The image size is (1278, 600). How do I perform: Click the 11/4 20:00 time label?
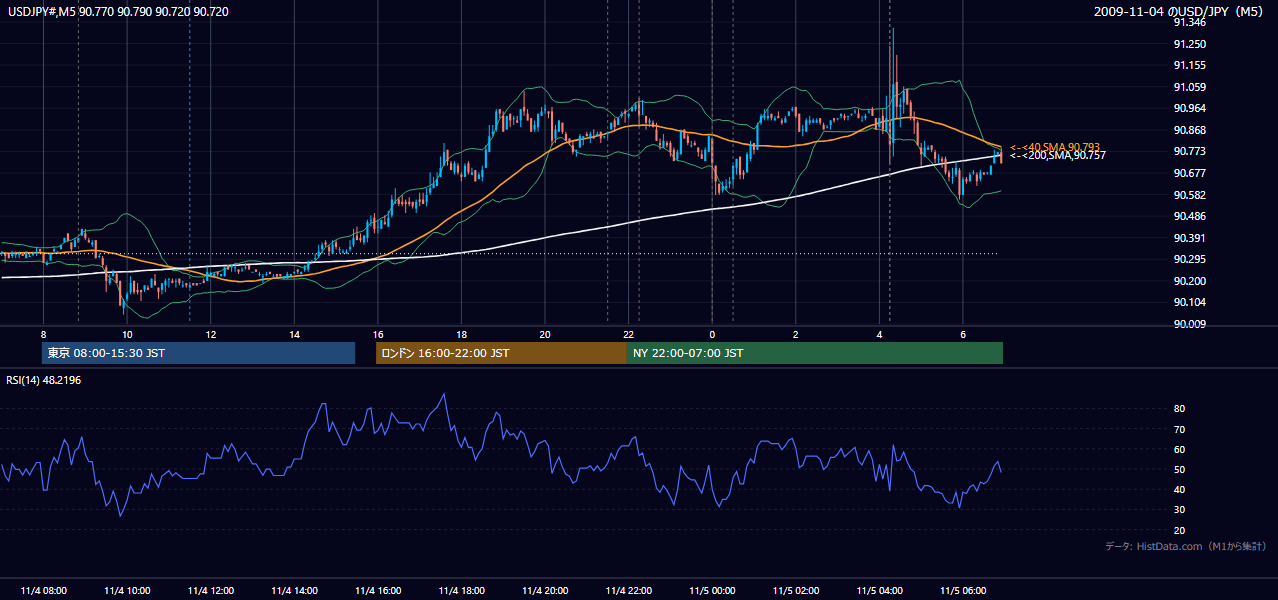[x=545, y=591]
